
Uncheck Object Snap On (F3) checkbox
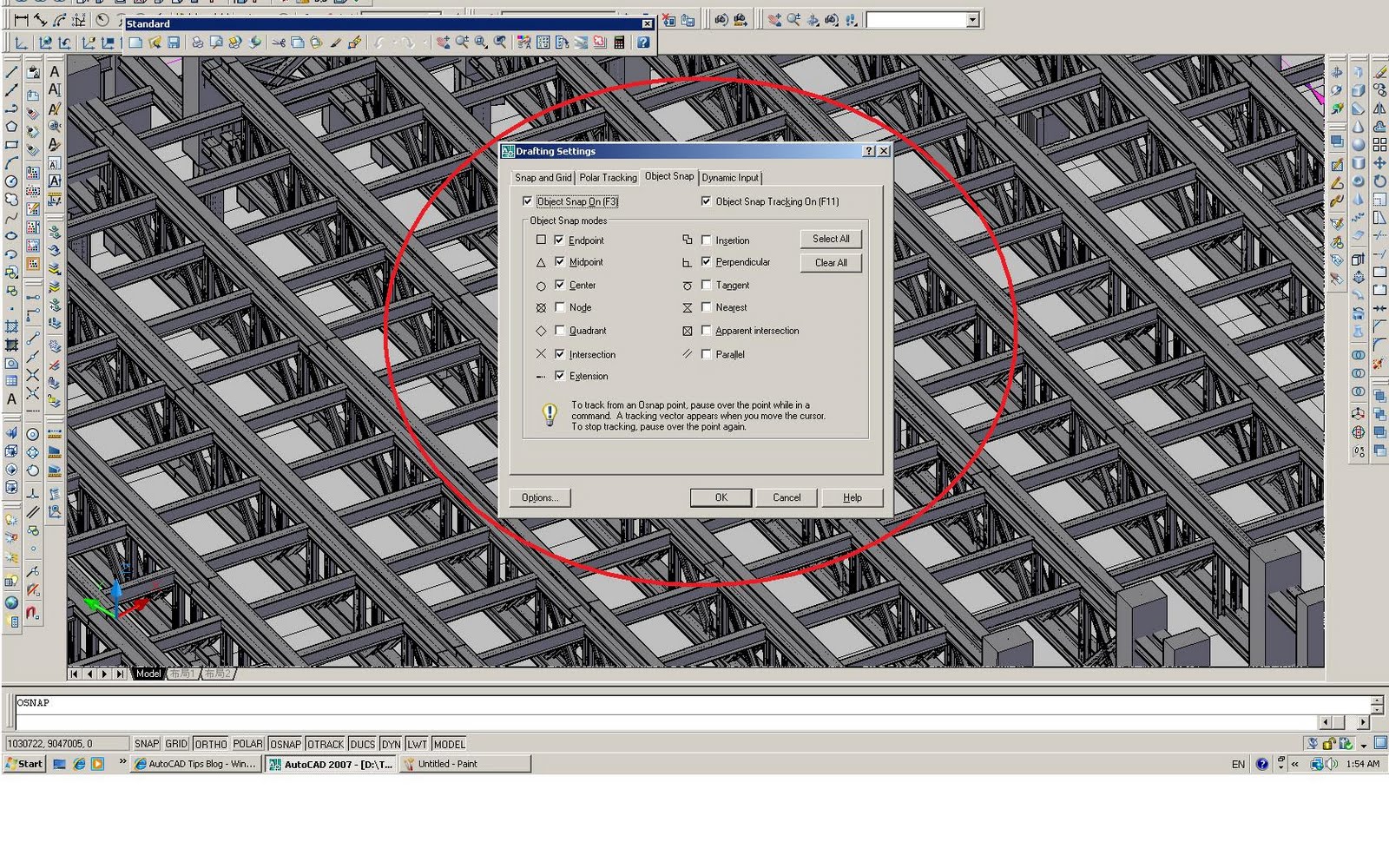click(x=527, y=201)
